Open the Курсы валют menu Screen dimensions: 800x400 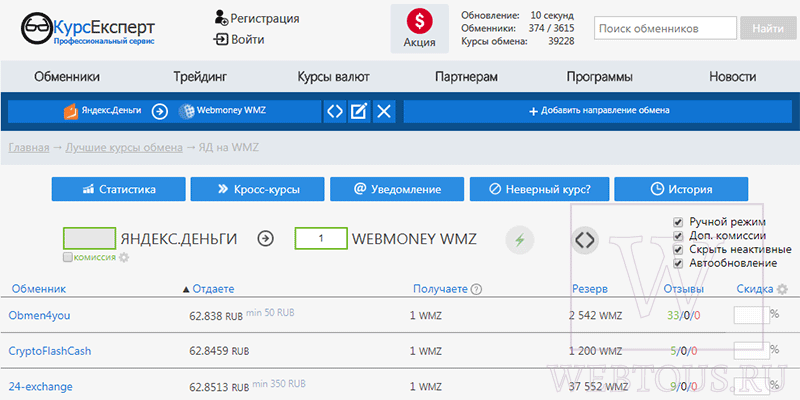(334, 77)
